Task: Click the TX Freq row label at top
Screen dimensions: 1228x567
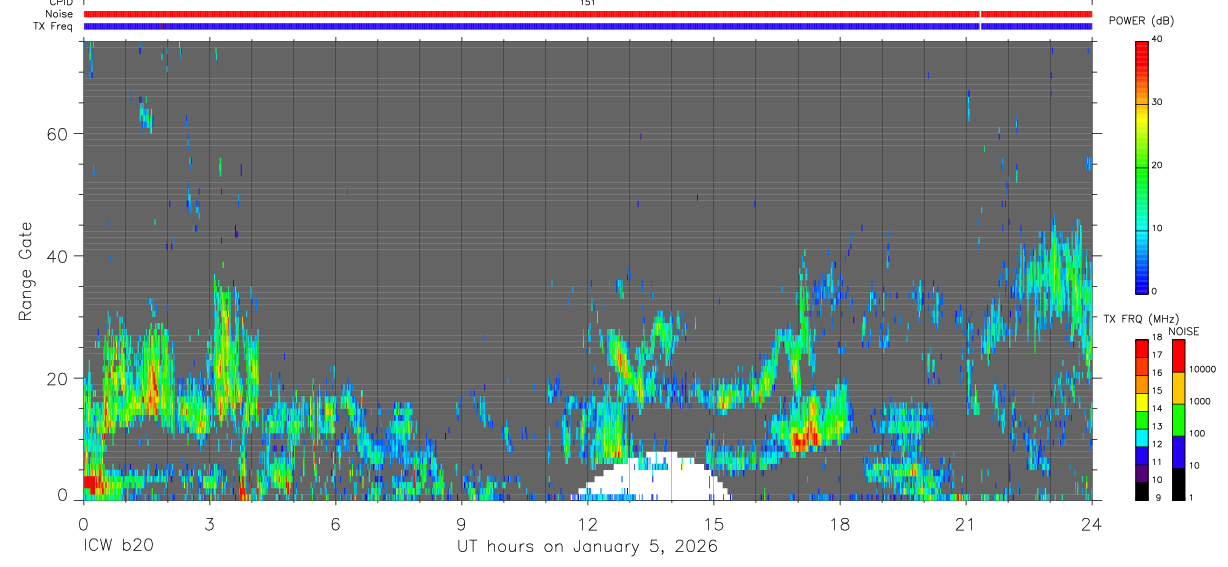Action: [54, 26]
